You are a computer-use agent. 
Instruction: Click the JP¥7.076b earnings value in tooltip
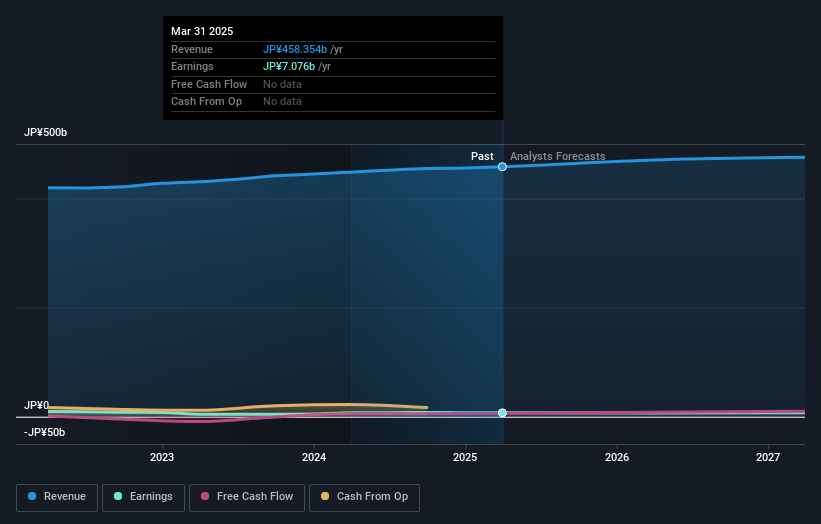click(x=289, y=66)
